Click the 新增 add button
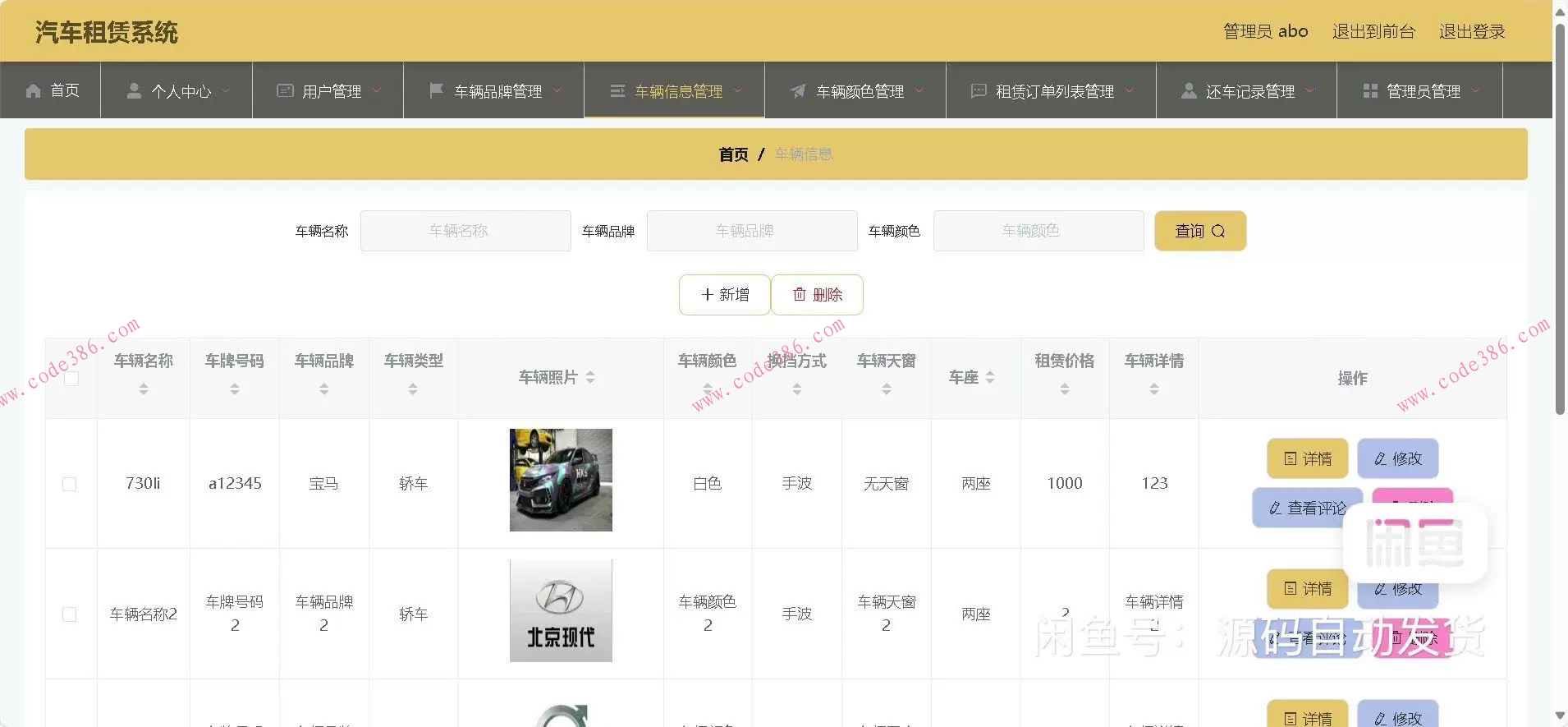This screenshot has height=727, width=1568. point(725,294)
